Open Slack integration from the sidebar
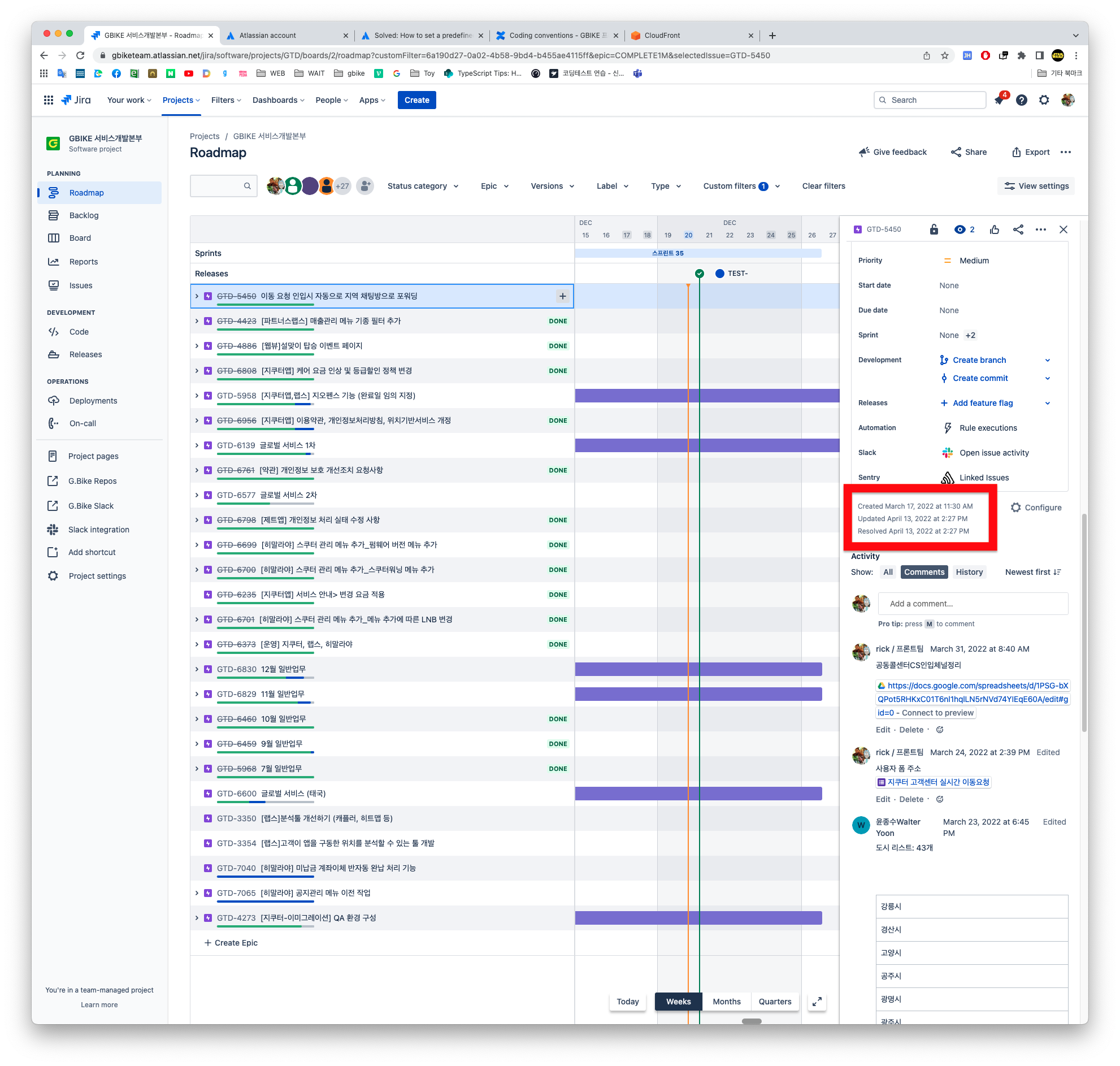This screenshot has height=1066, width=1120. pyautogui.click(x=99, y=529)
